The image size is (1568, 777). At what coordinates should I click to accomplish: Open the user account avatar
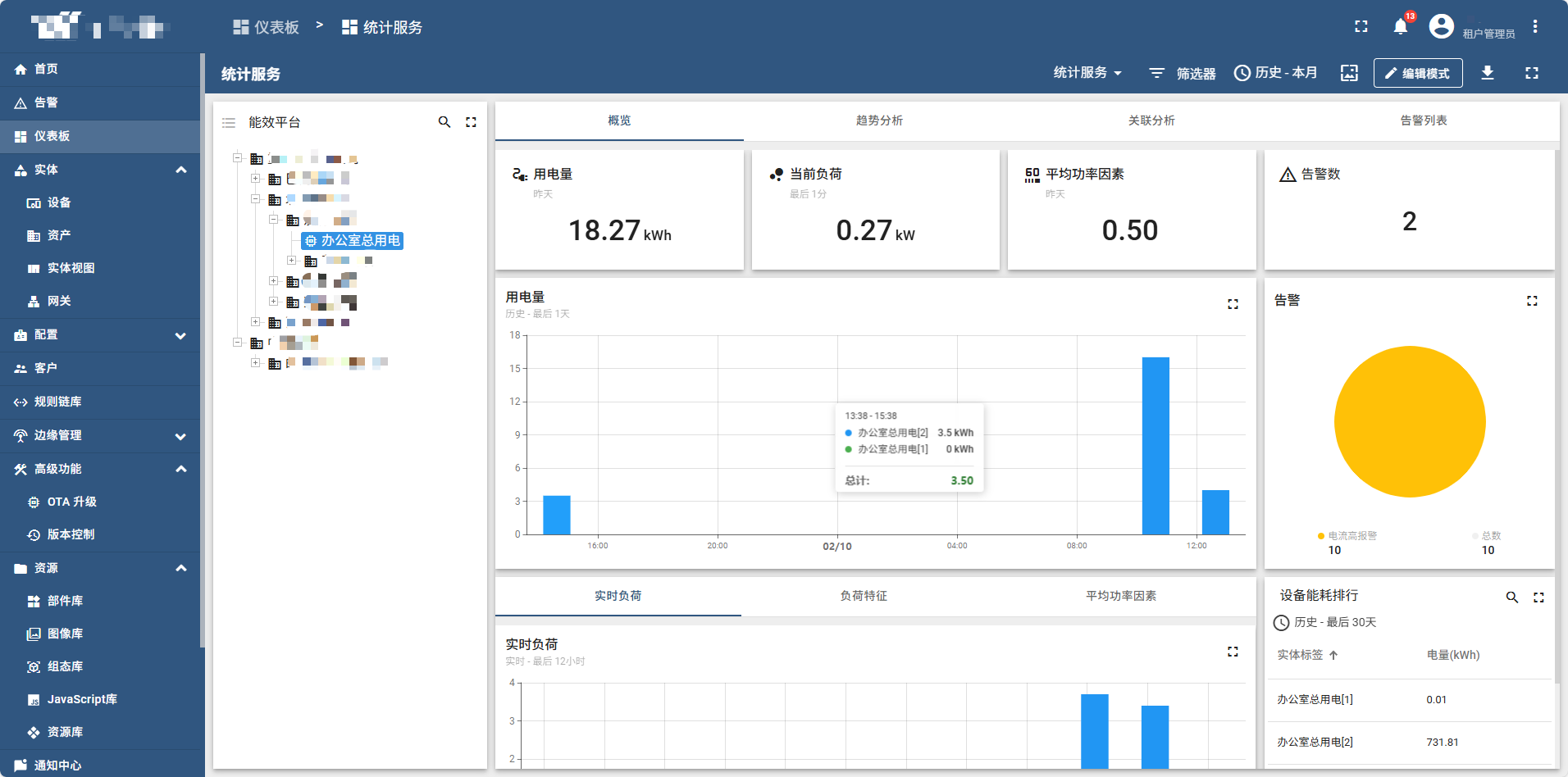coord(1441,26)
